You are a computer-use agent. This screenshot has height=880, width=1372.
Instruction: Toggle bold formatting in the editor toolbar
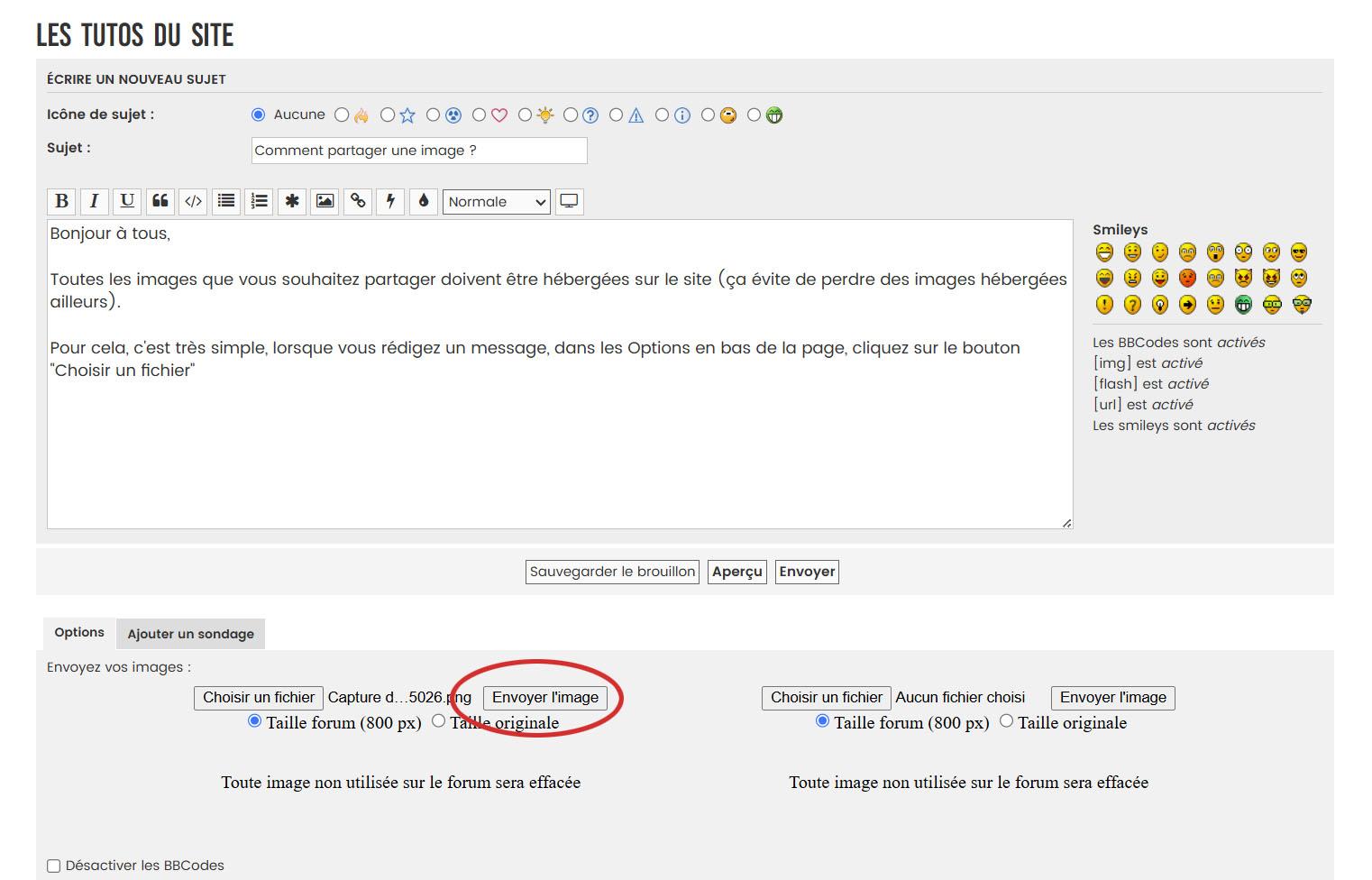coord(61,201)
